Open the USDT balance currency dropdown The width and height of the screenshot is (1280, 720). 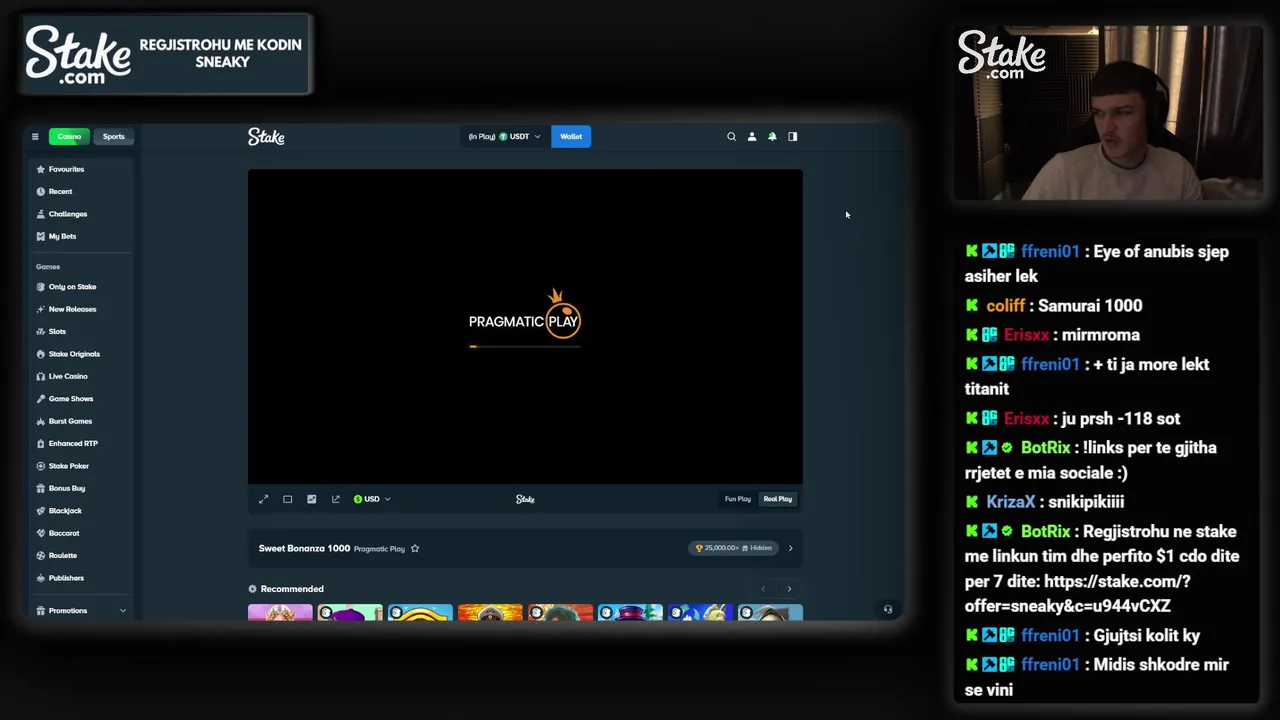(505, 137)
